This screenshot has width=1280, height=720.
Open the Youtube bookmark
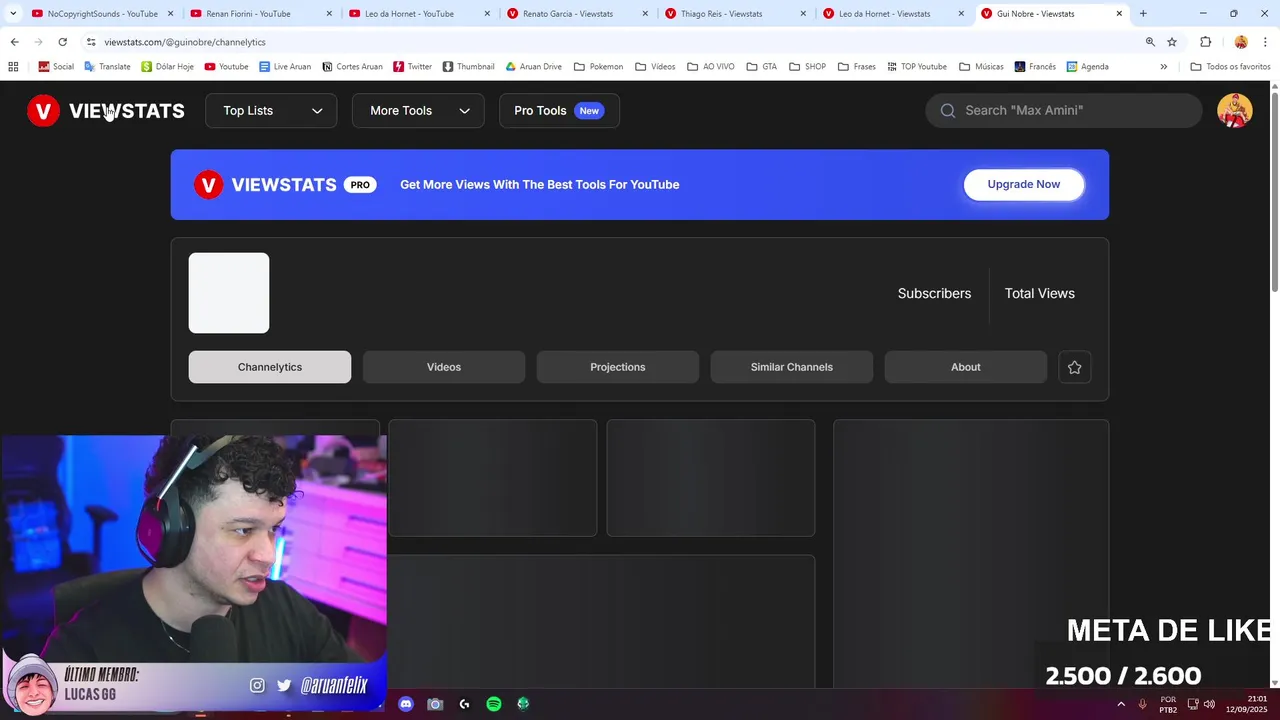point(226,67)
